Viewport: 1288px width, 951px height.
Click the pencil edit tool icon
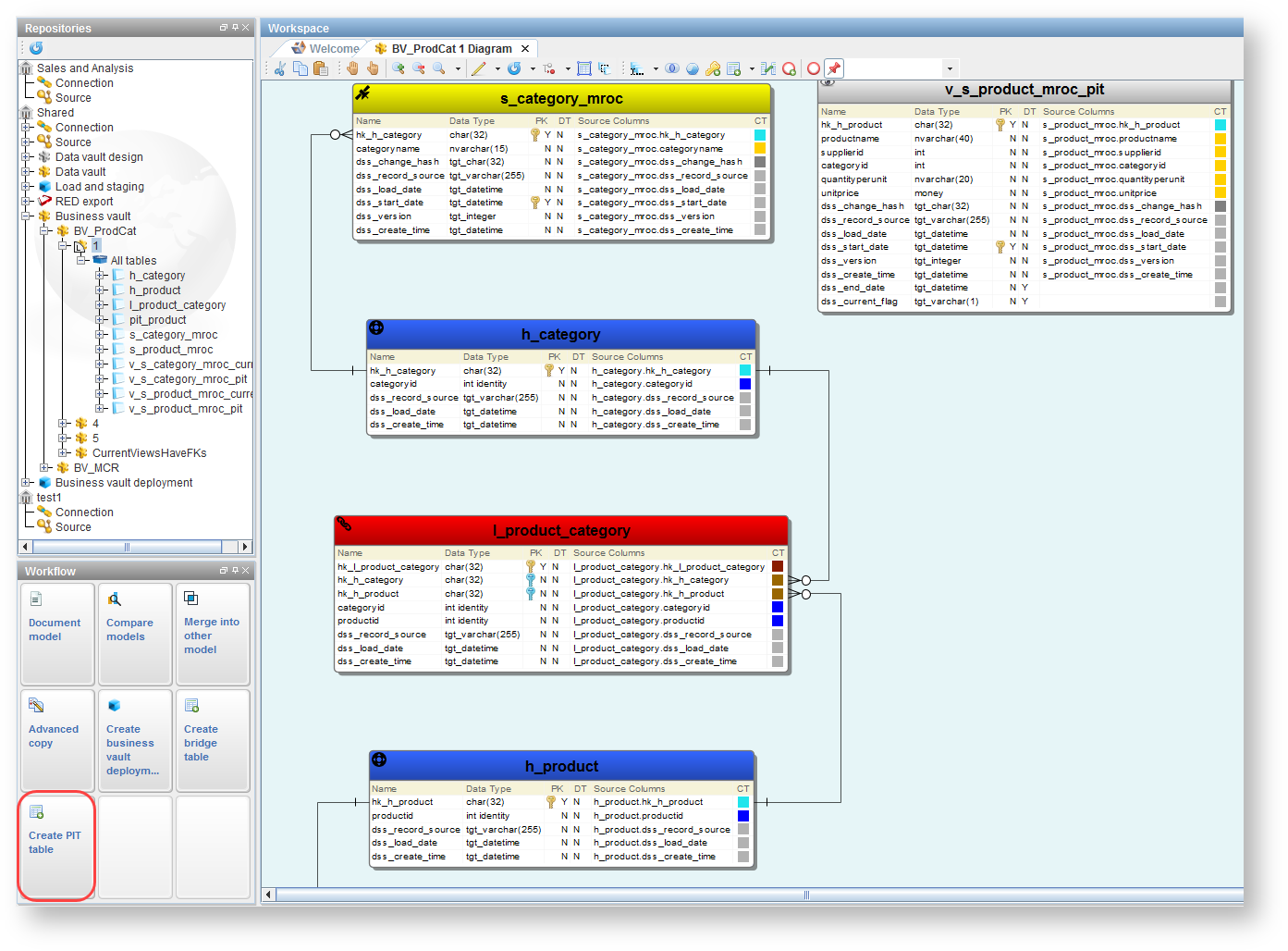(478, 68)
